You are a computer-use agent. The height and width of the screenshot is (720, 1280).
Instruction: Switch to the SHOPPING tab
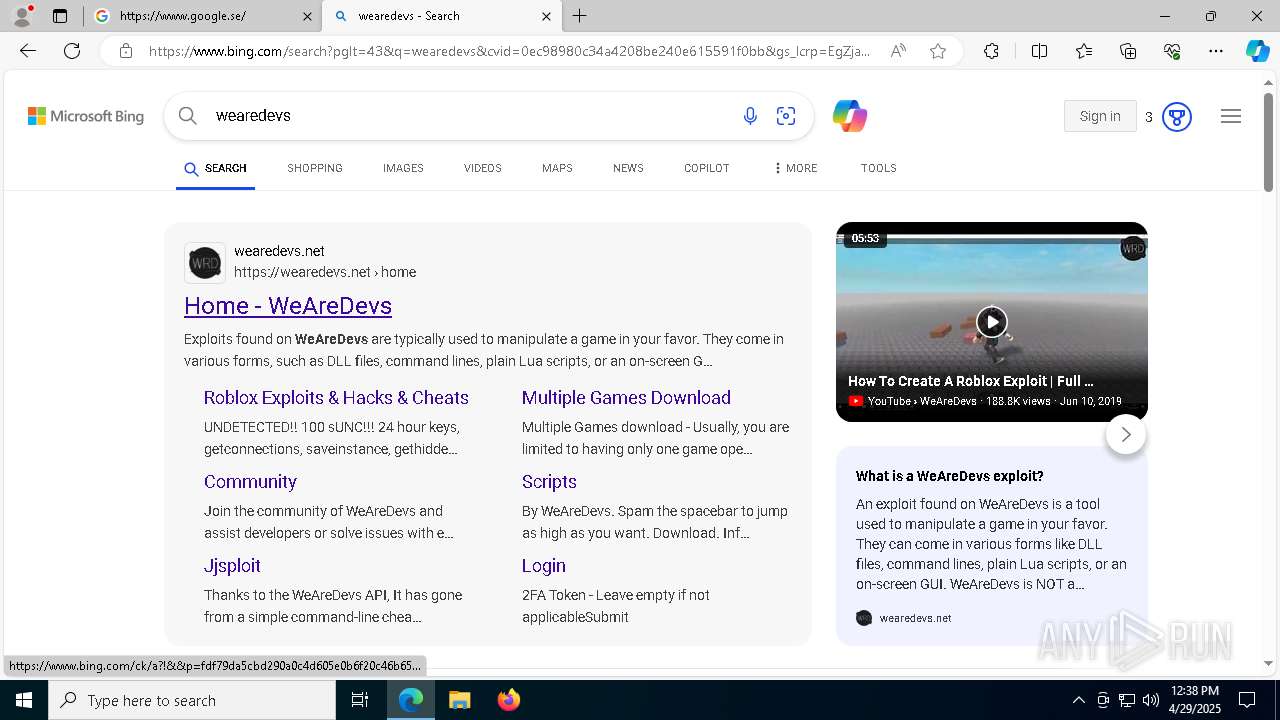[x=315, y=168]
